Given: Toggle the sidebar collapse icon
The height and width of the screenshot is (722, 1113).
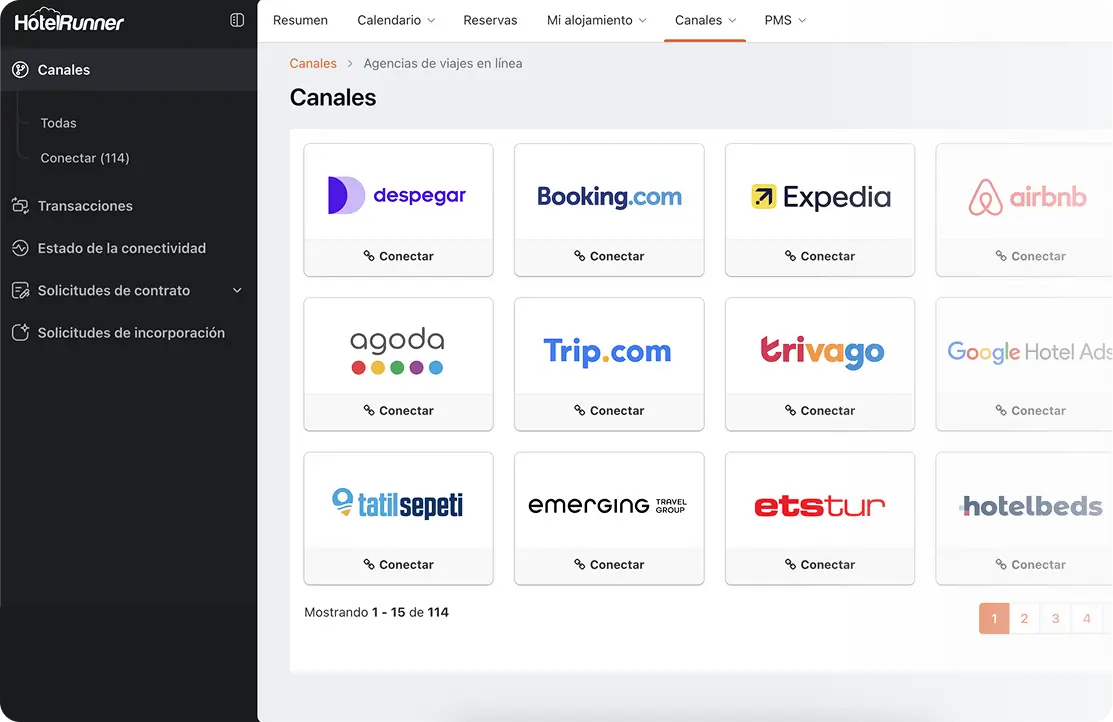Looking at the screenshot, I should 236,19.
